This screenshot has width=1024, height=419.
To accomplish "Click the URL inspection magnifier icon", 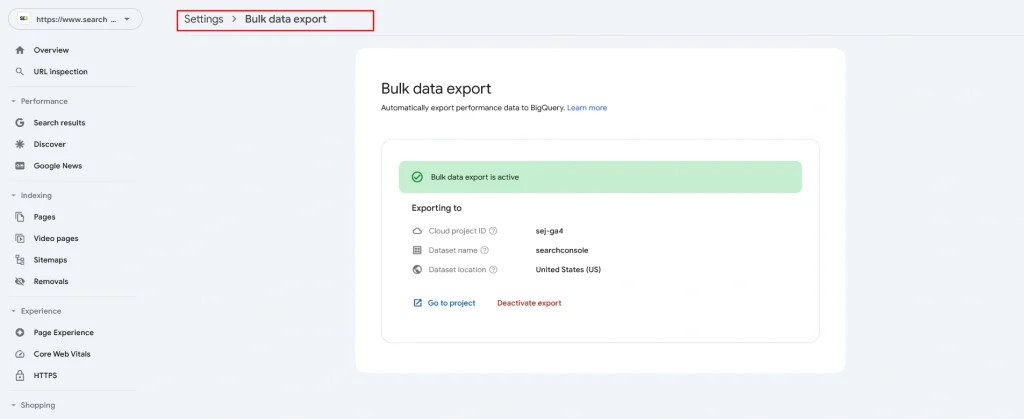I will pyautogui.click(x=20, y=72).
